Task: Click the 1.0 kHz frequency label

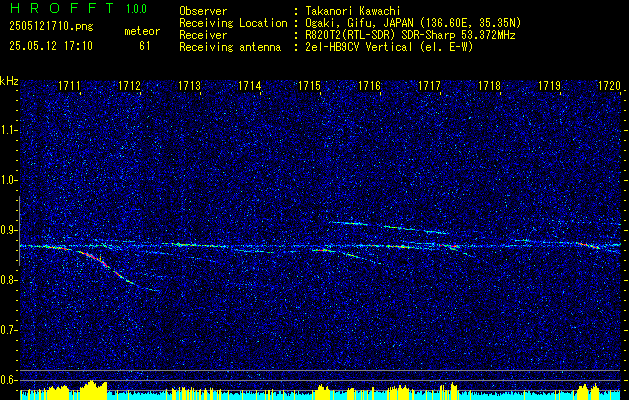Action: click(x=8, y=180)
